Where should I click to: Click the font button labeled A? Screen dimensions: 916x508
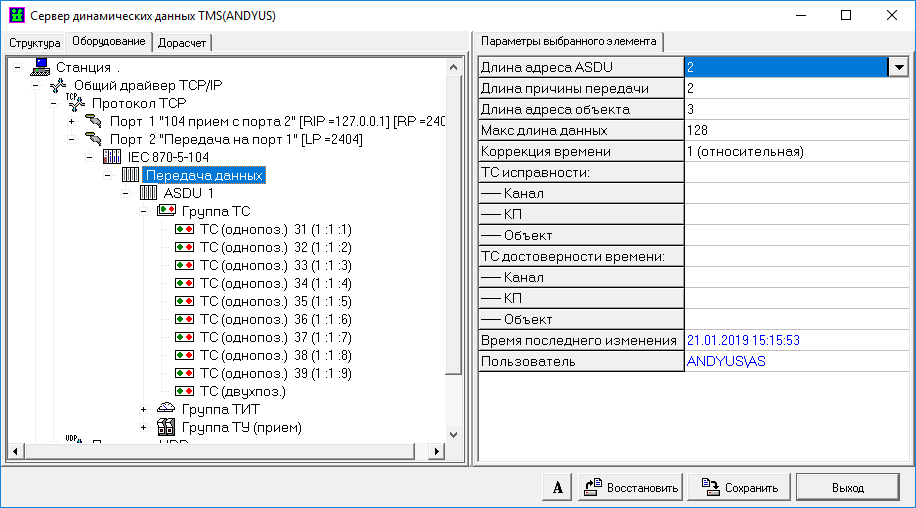tap(557, 488)
